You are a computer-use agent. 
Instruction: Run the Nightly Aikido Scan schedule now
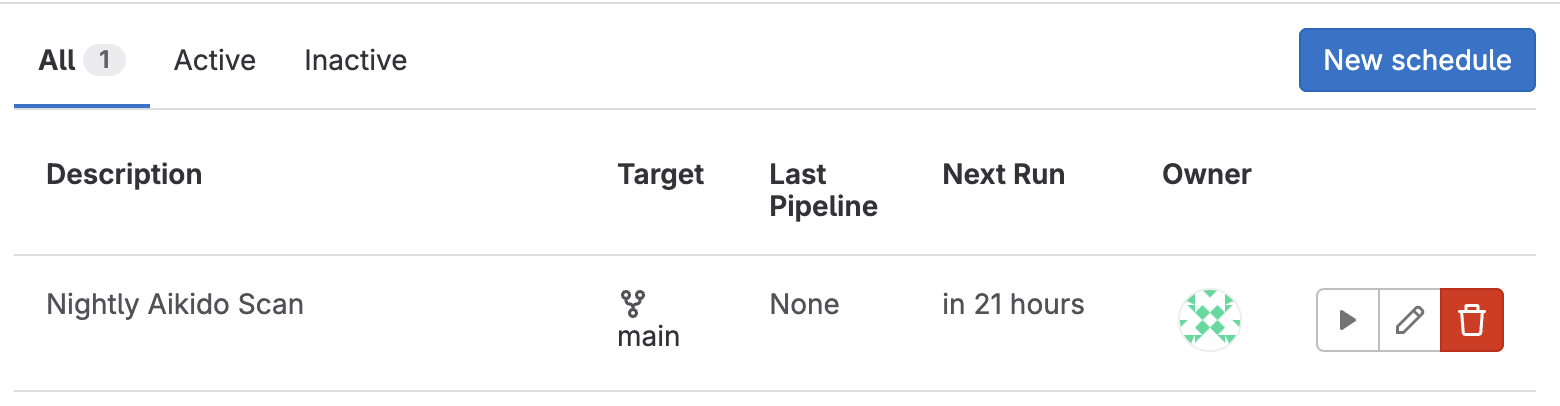point(1348,320)
